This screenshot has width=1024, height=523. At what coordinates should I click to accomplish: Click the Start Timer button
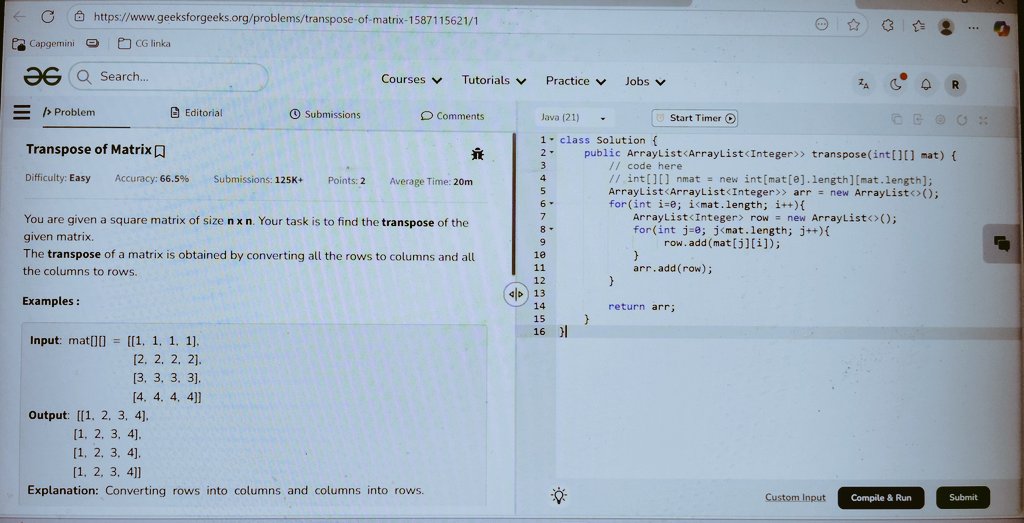tap(695, 118)
